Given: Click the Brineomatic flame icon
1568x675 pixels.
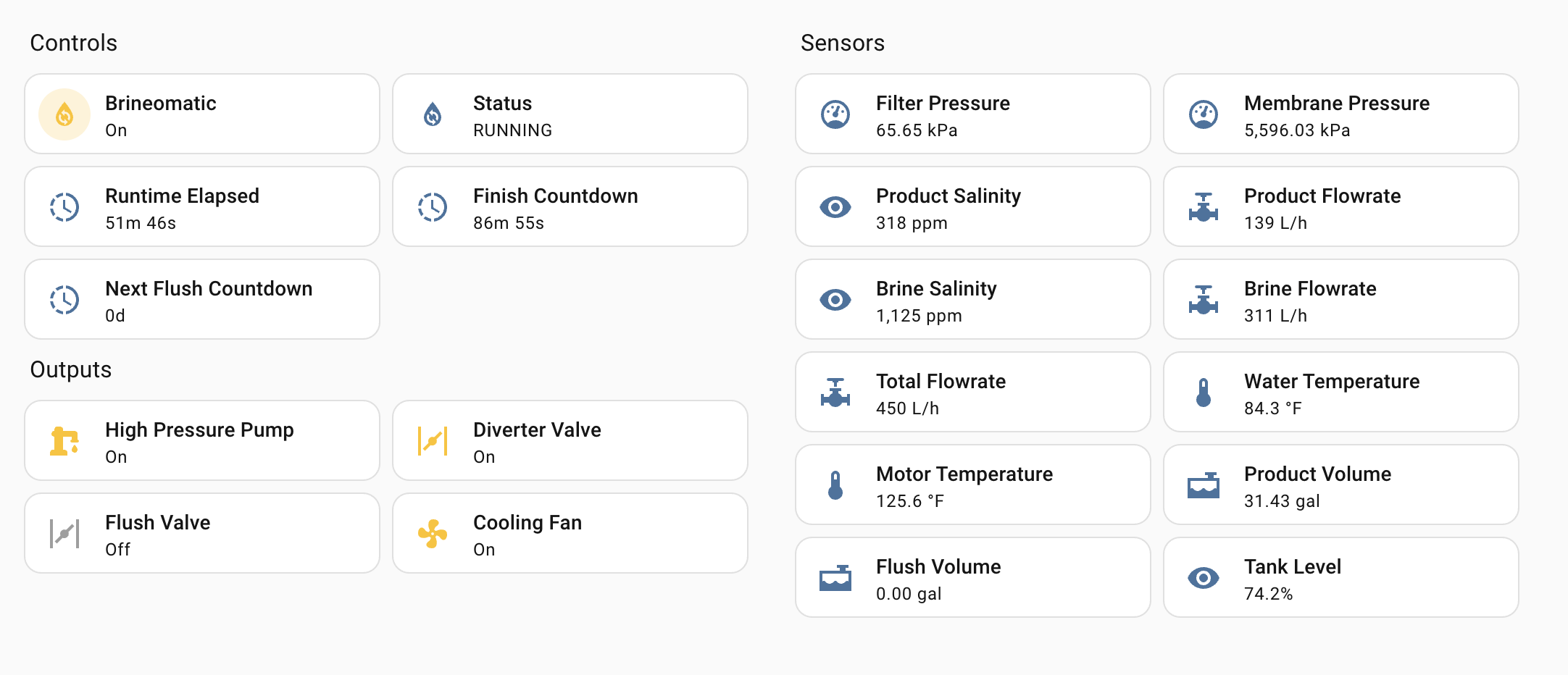Looking at the screenshot, I should [x=64, y=114].
